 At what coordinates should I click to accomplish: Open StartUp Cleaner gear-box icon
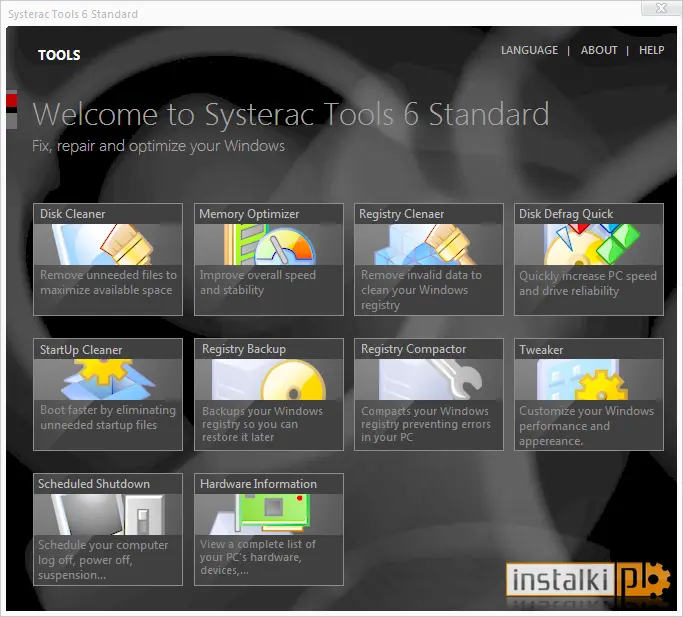108,380
